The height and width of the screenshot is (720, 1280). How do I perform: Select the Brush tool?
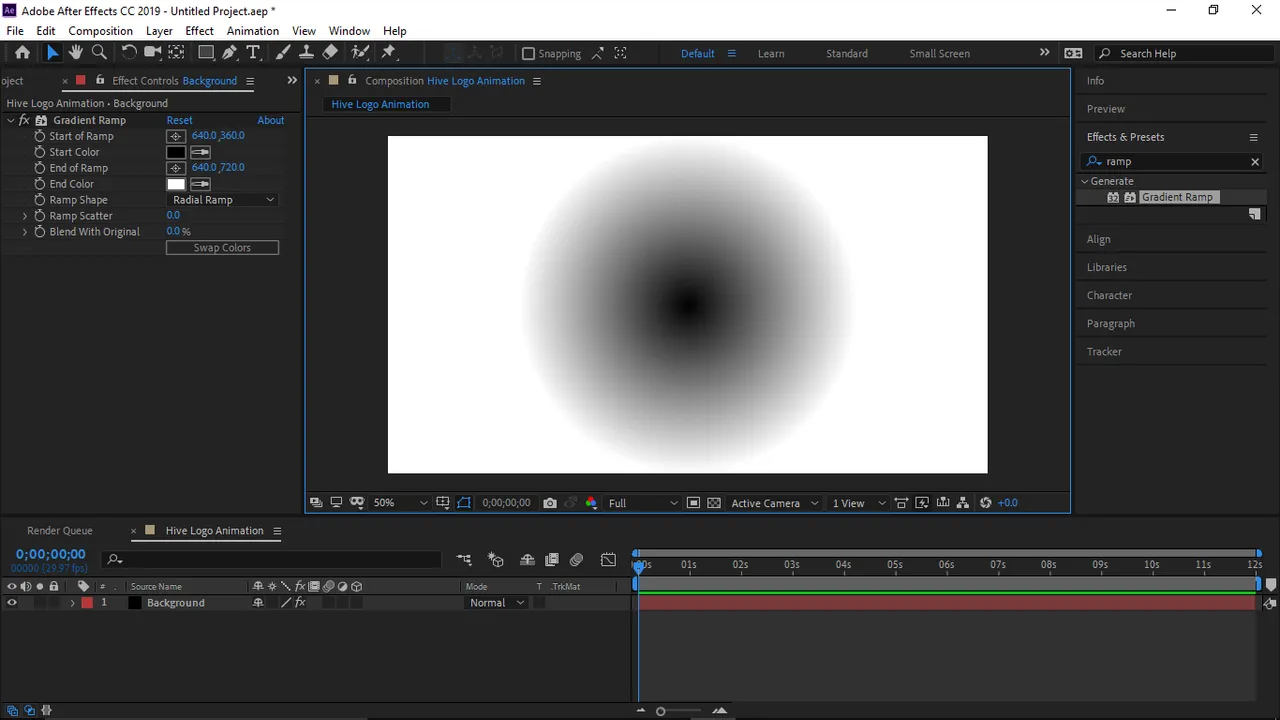[283, 53]
